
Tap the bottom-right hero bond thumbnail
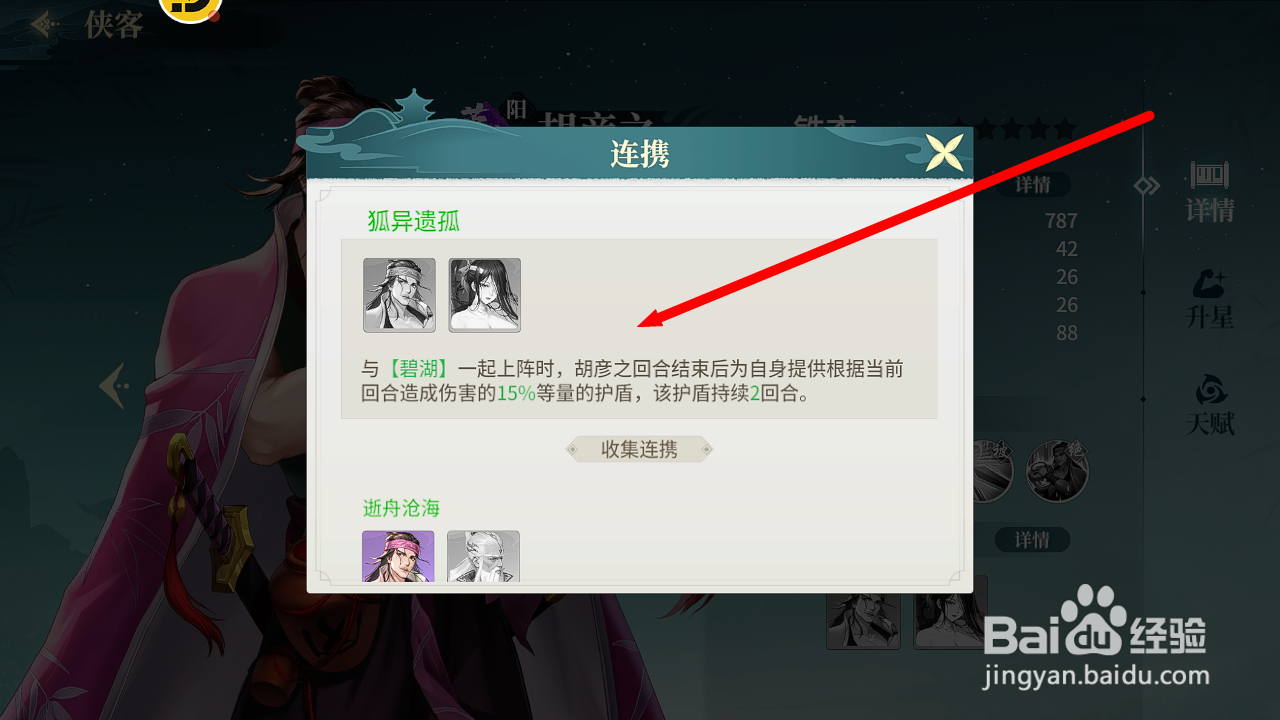950,613
